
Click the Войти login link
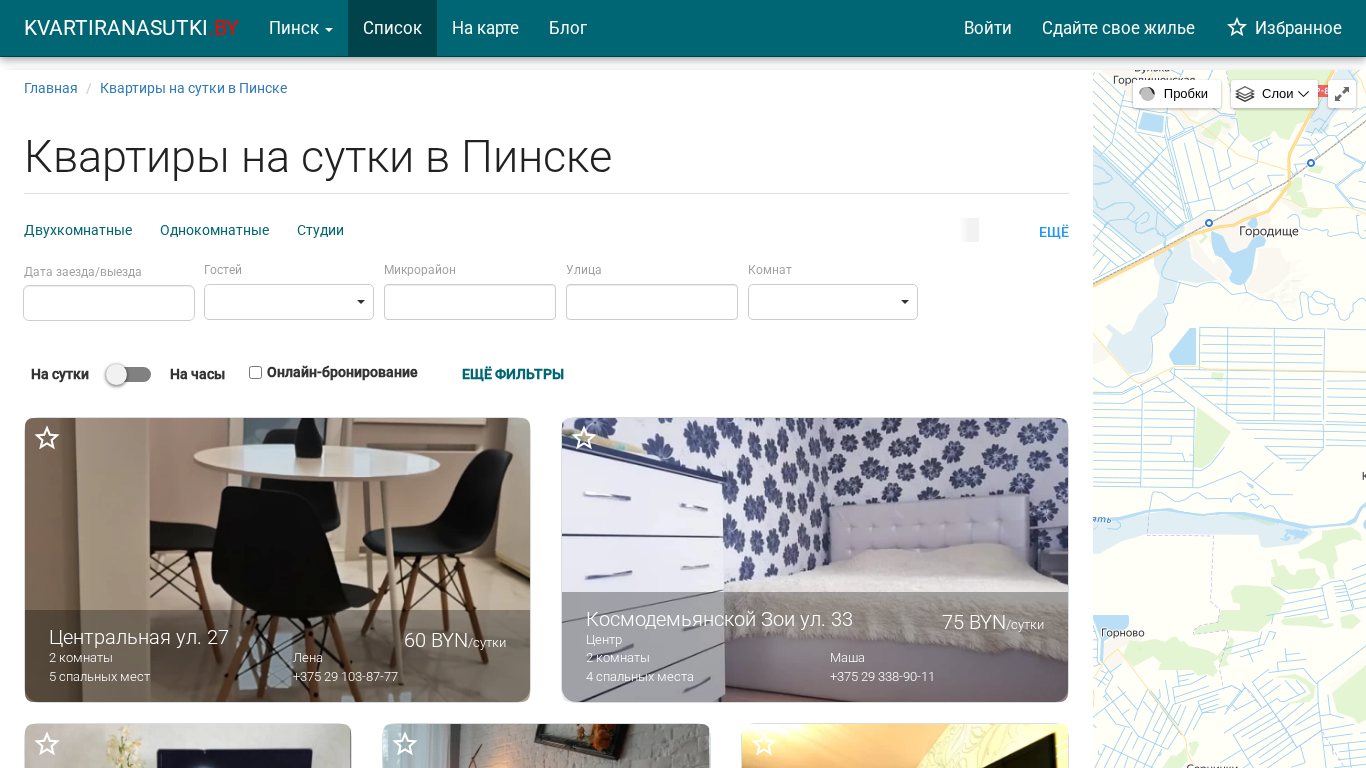click(987, 28)
